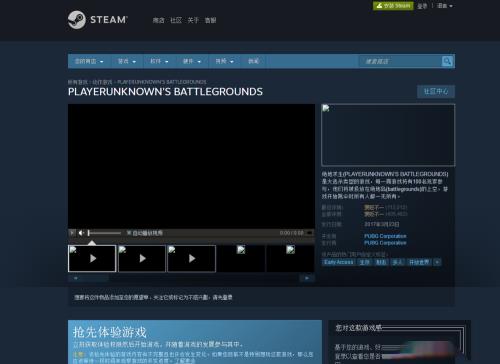
Task: Click the green Install Steam button
Action: click(393, 6)
